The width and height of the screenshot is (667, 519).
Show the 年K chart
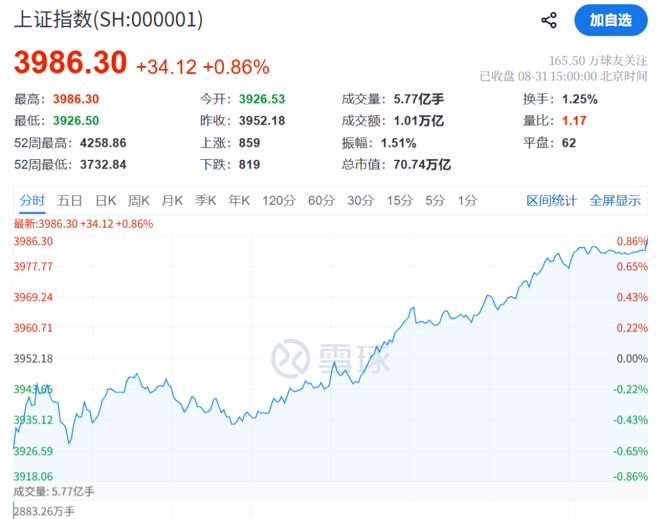click(x=239, y=200)
